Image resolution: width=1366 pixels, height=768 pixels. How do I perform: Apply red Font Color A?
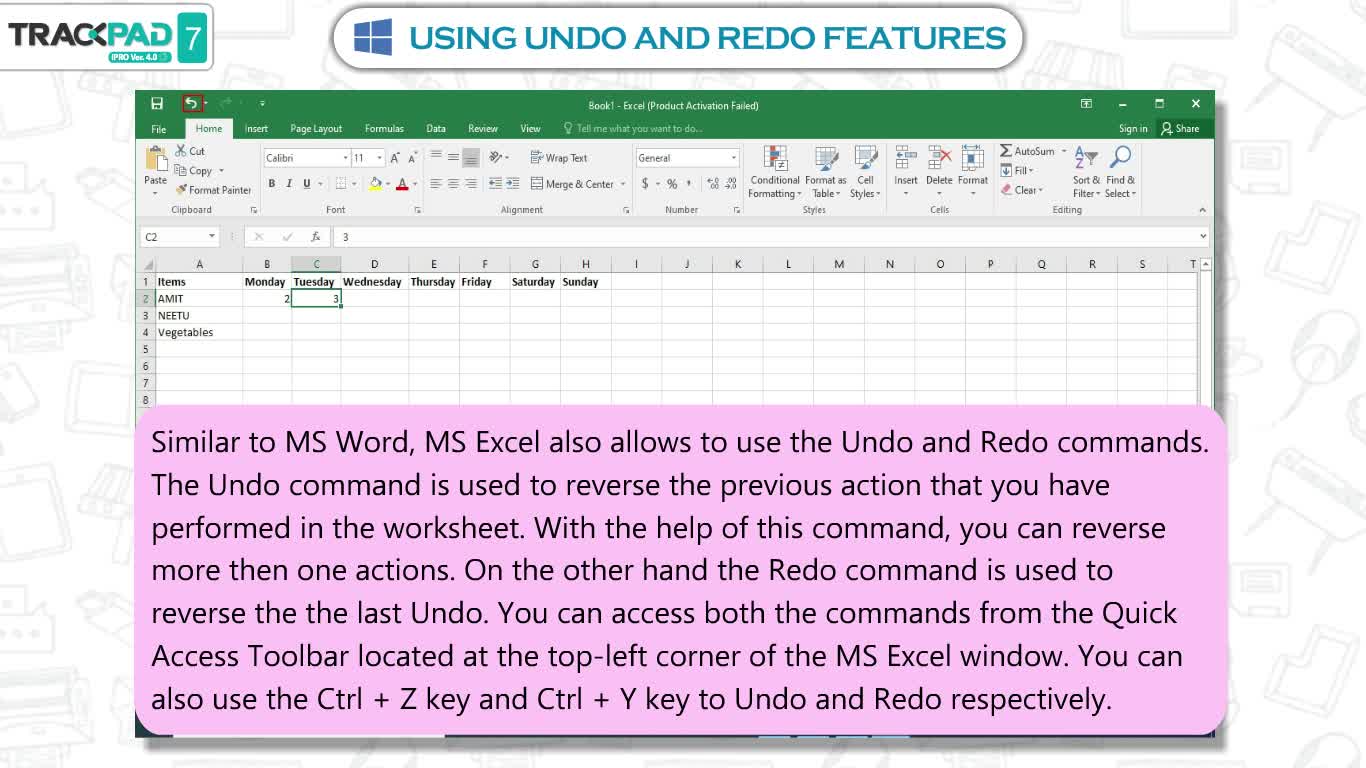(402, 184)
